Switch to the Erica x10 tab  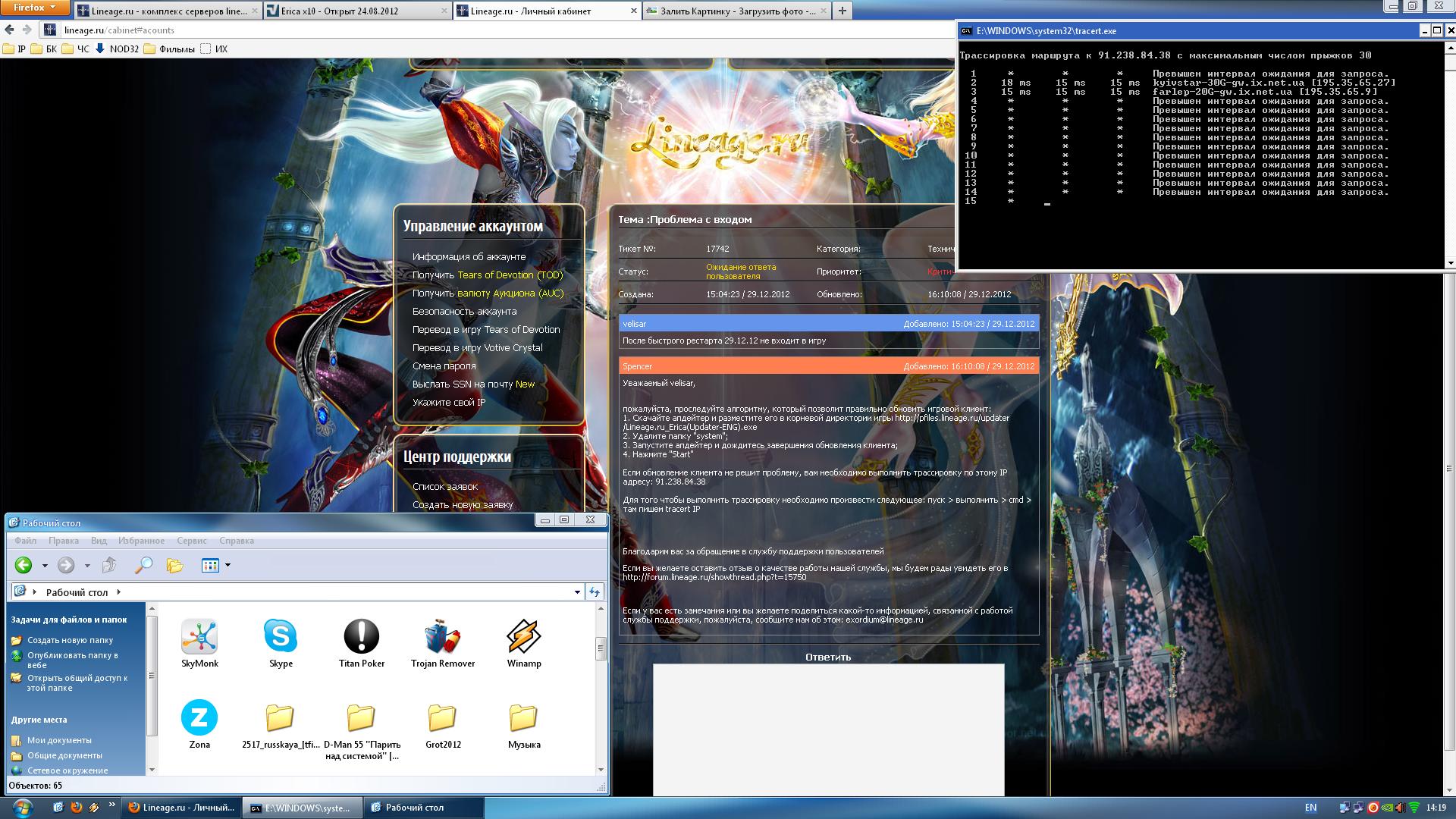coord(358,11)
